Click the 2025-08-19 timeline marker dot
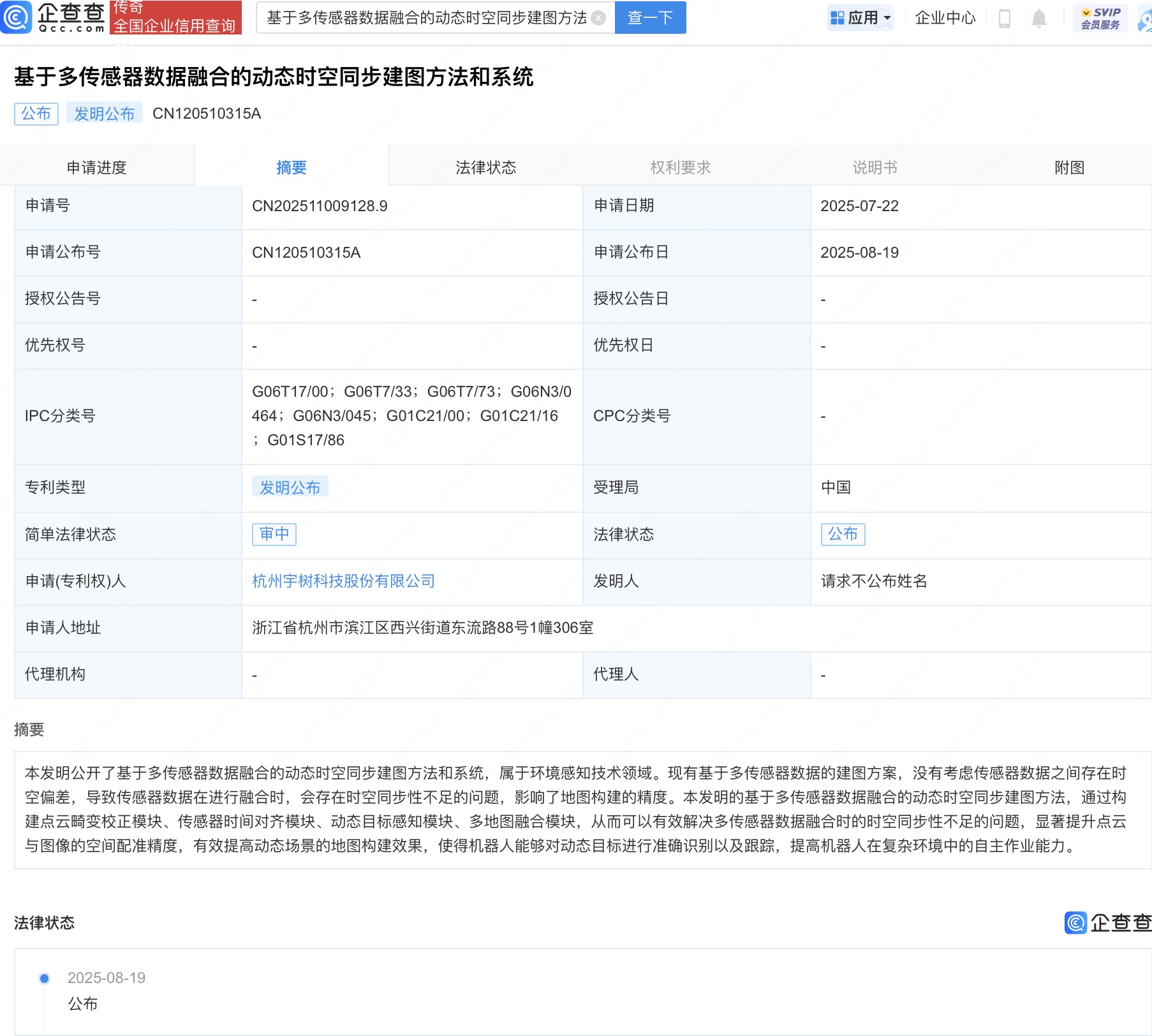This screenshot has width=1152, height=1036. tap(44, 977)
